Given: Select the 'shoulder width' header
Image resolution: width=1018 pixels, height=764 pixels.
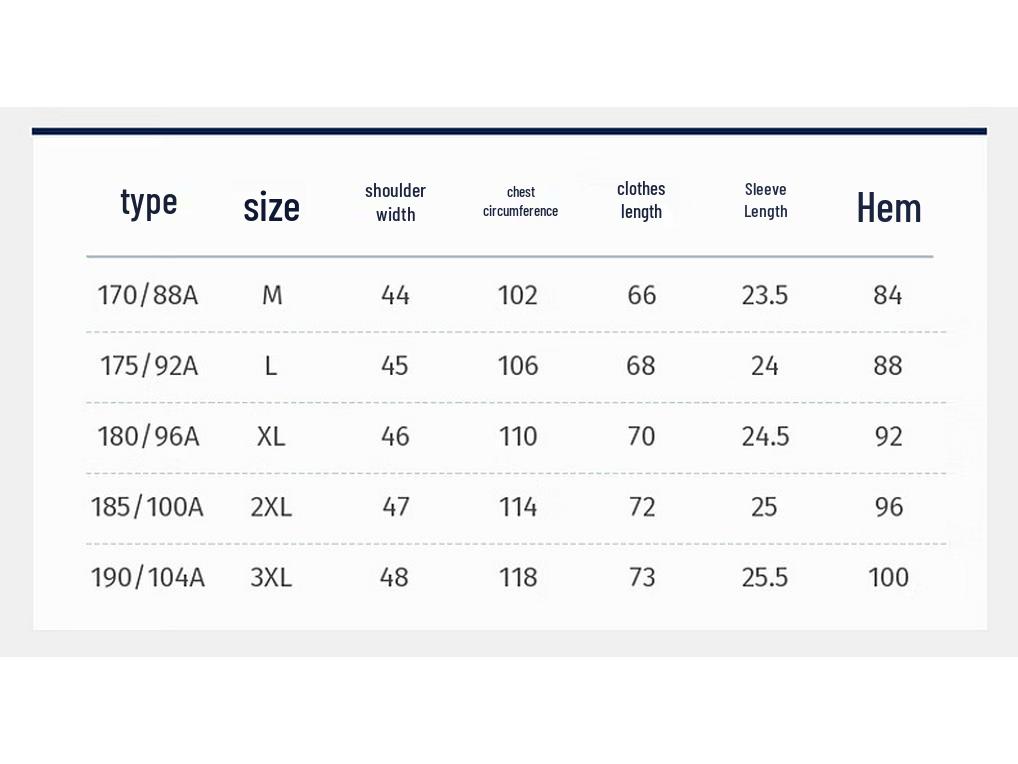Looking at the screenshot, I should point(395,203).
